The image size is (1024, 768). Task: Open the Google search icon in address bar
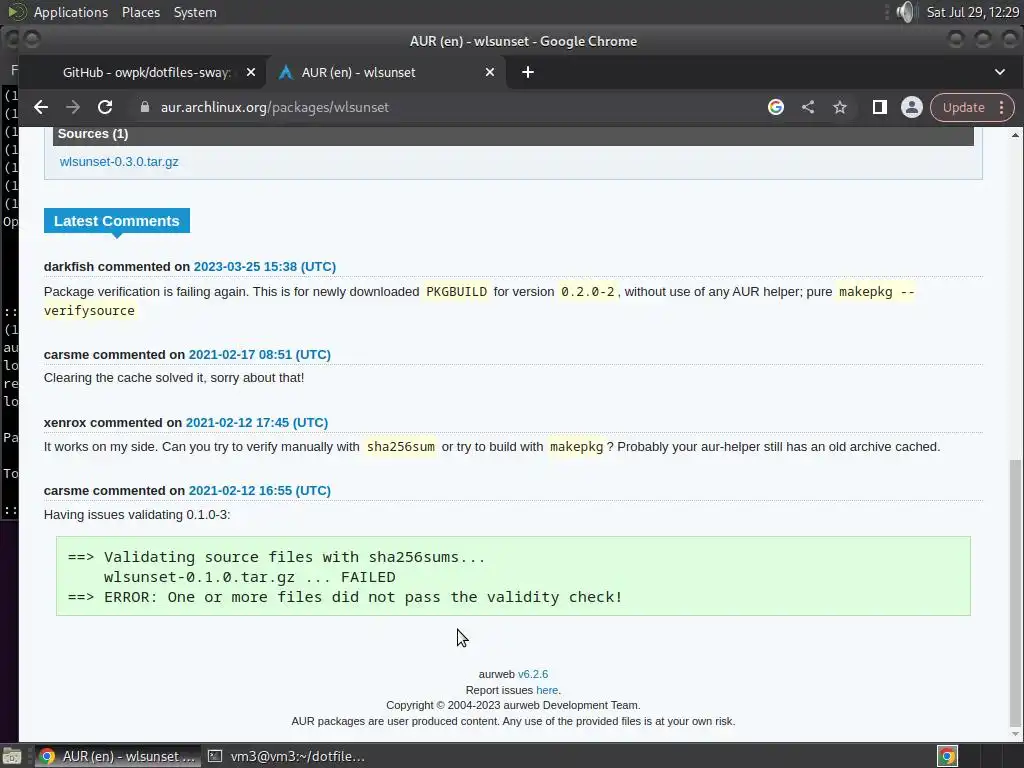click(776, 107)
